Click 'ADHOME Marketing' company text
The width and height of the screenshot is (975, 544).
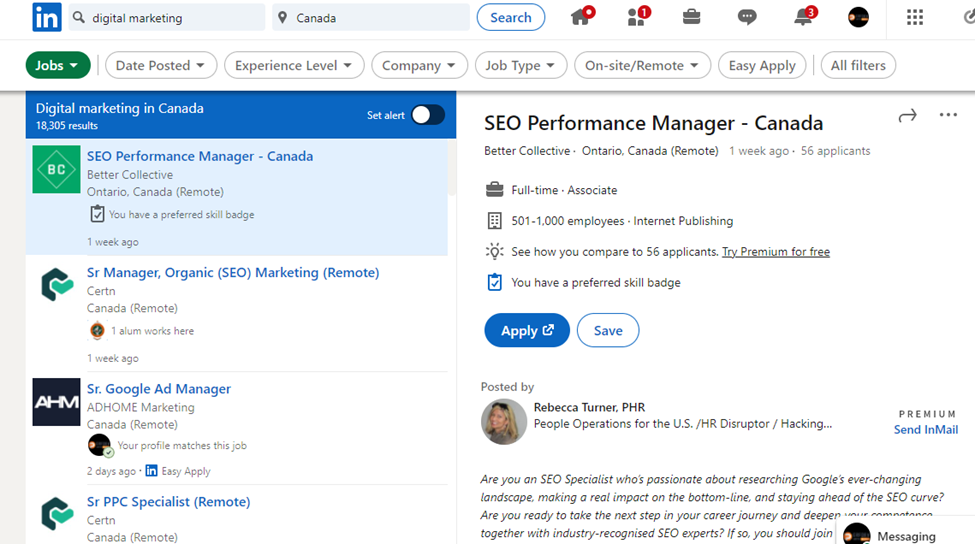(141, 407)
